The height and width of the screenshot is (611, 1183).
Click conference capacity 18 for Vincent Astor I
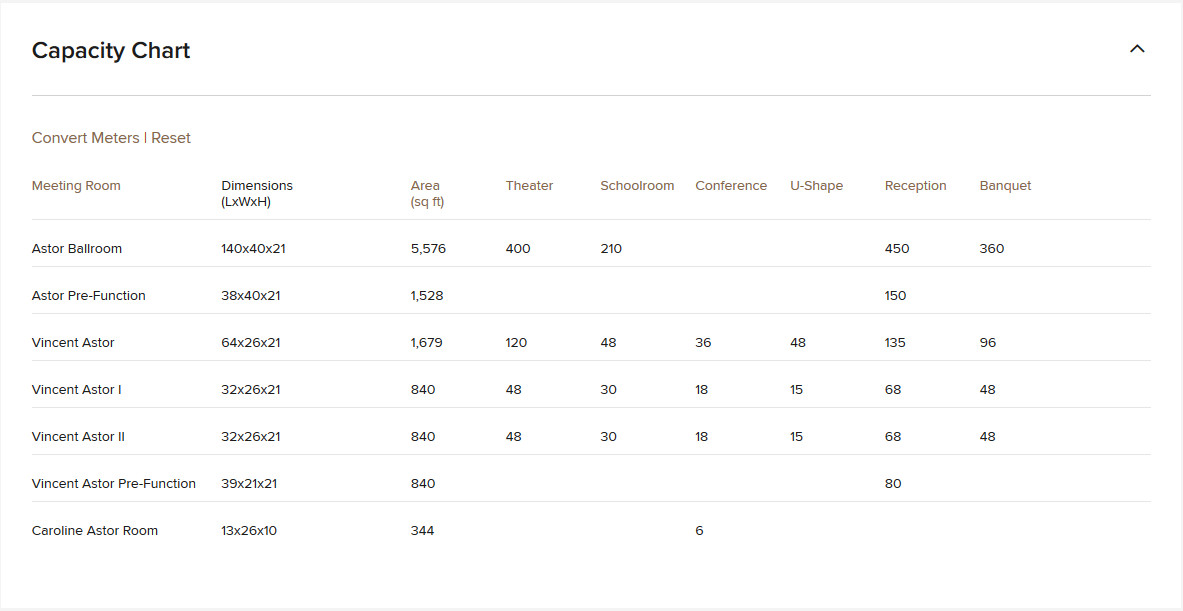coord(702,390)
